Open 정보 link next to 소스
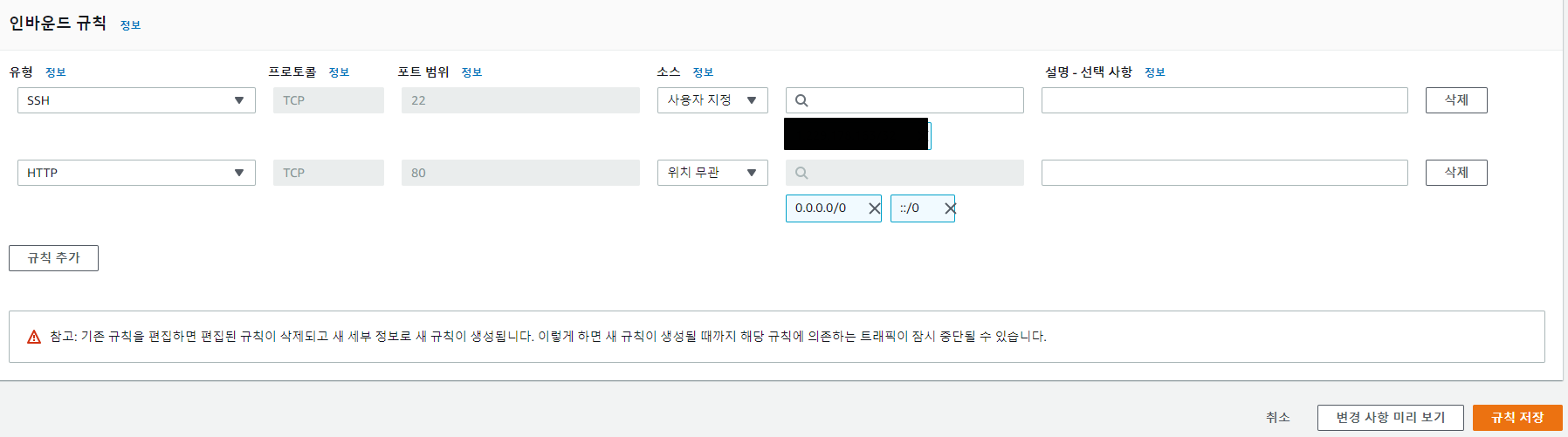 [703, 72]
